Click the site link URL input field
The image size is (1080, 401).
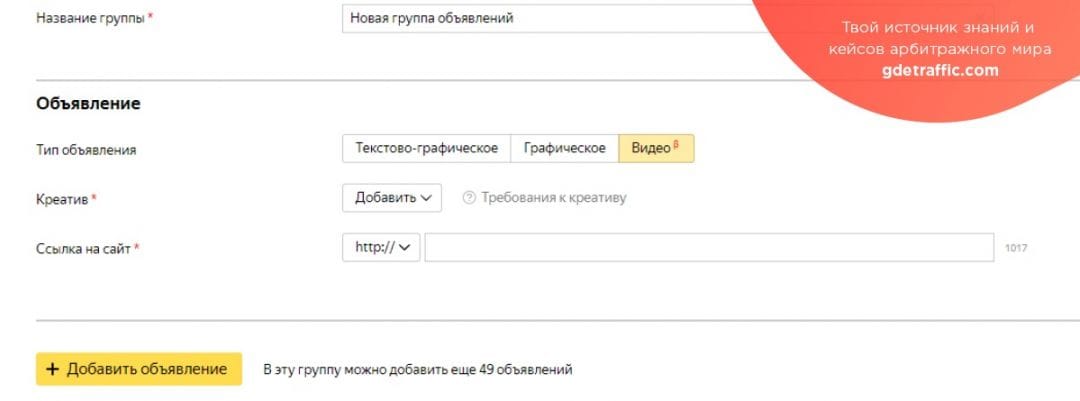[x=709, y=247]
